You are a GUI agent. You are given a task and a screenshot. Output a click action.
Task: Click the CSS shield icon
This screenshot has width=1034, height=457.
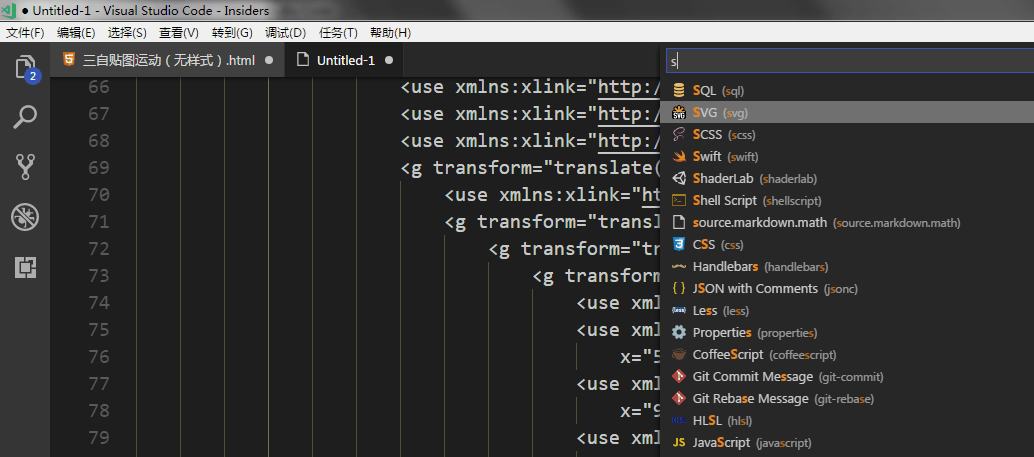[679, 244]
